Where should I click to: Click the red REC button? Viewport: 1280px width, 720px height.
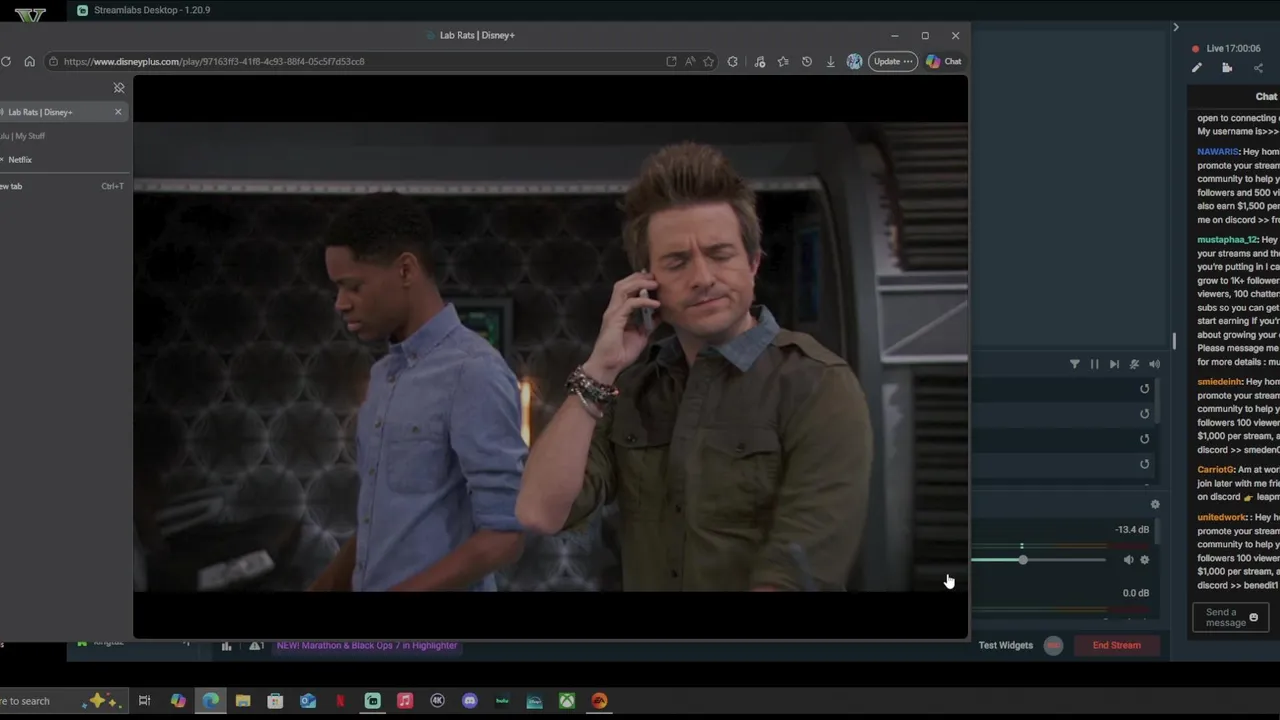[1053, 645]
